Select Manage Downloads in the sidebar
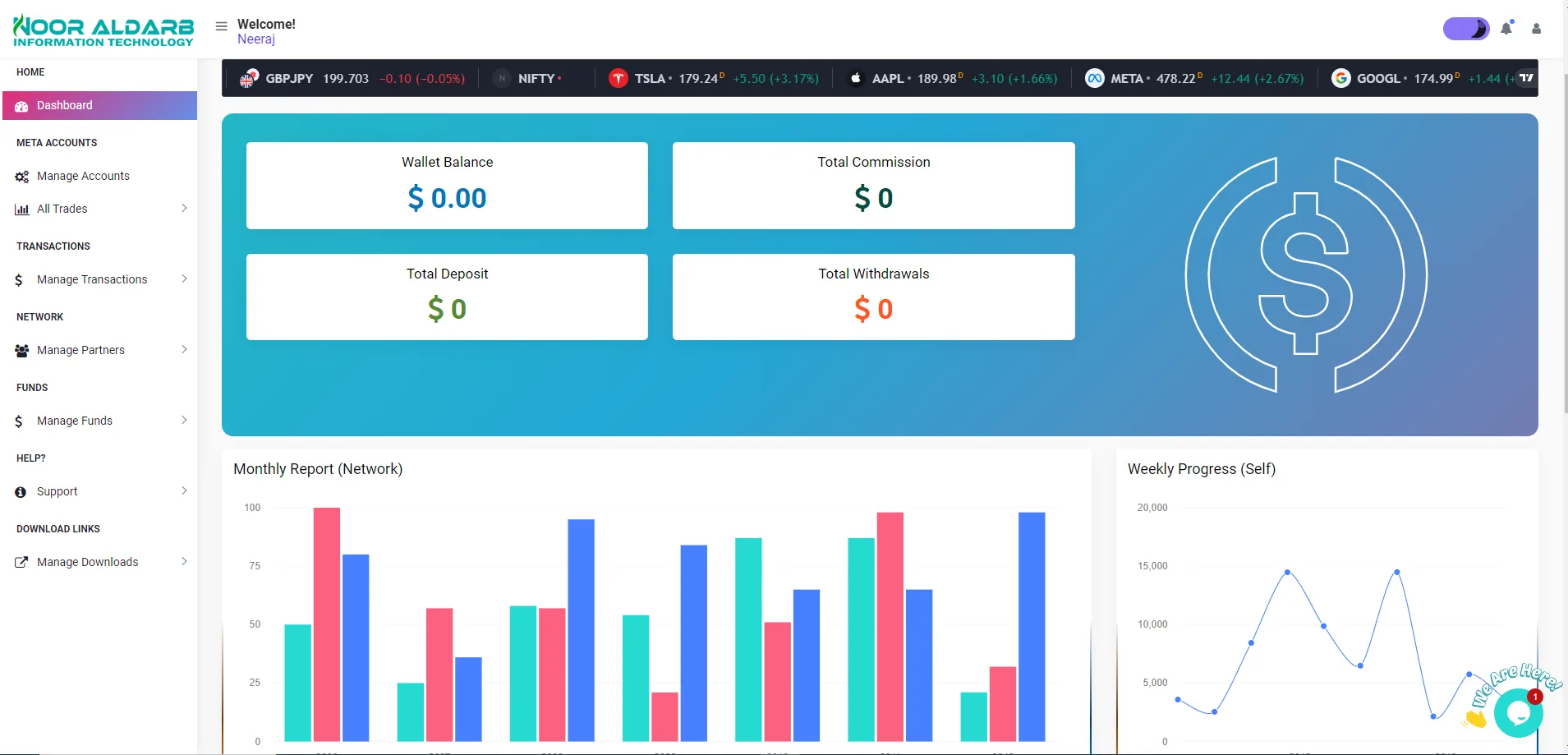 click(87, 561)
